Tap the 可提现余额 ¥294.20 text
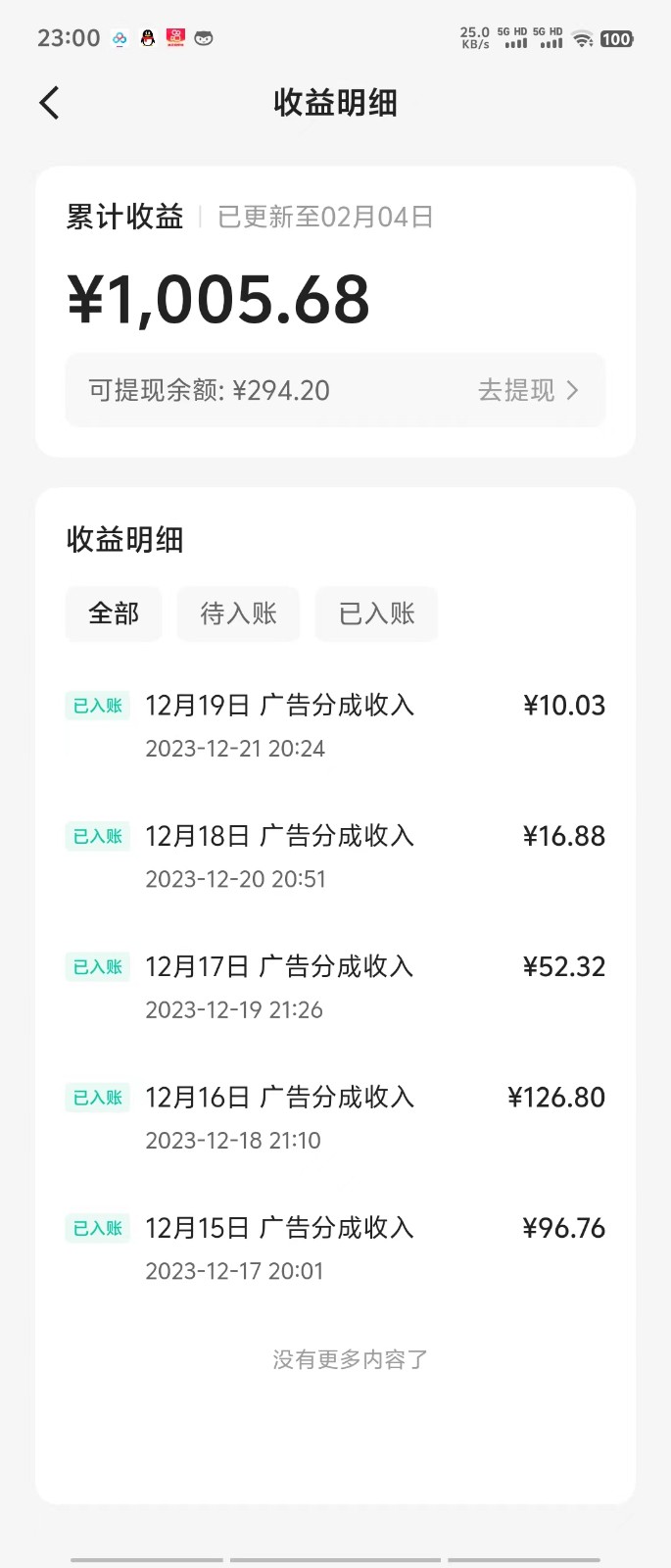Viewport: 671px width, 1568px height. click(209, 390)
